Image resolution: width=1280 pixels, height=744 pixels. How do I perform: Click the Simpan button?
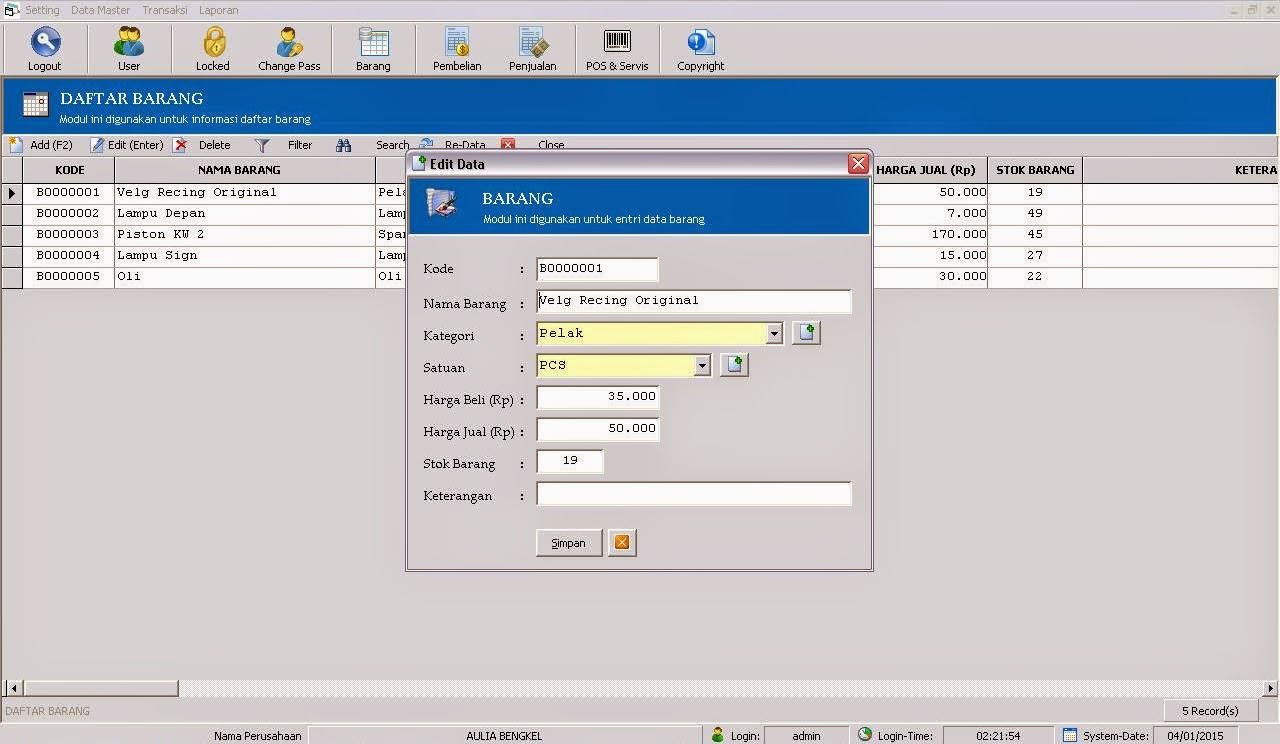click(569, 543)
